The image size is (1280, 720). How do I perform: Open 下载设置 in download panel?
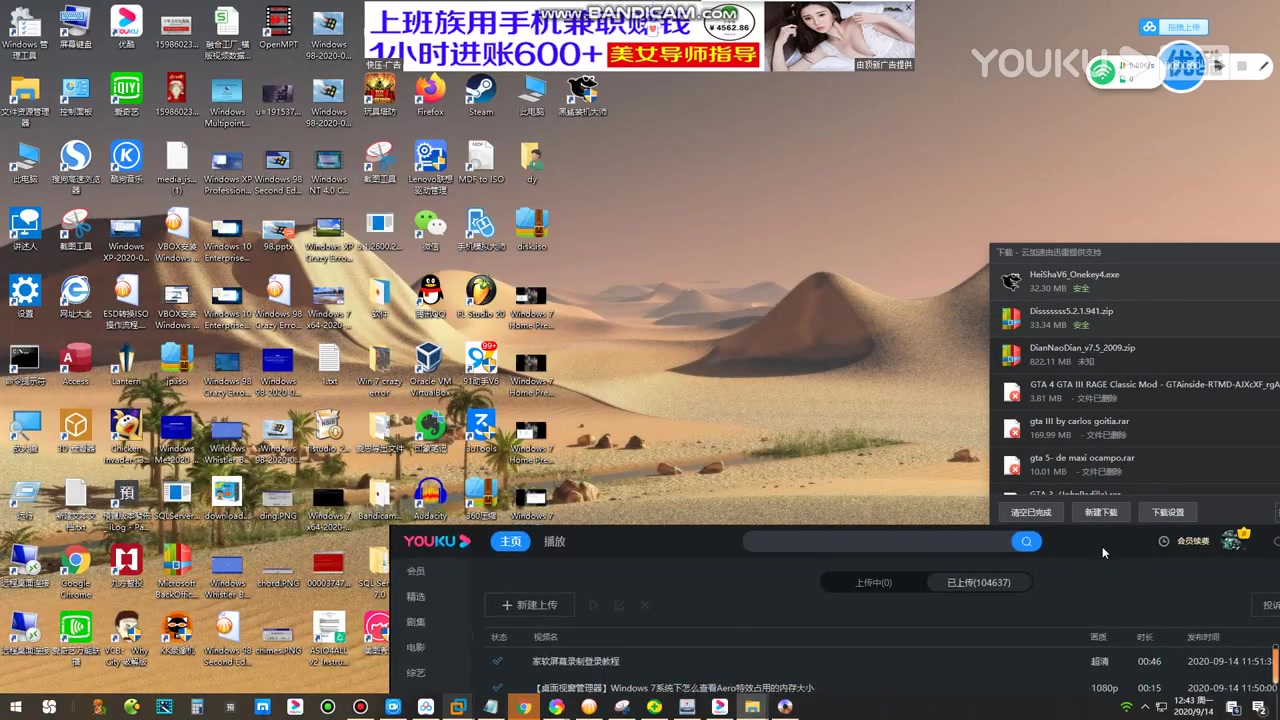(1167, 512)
